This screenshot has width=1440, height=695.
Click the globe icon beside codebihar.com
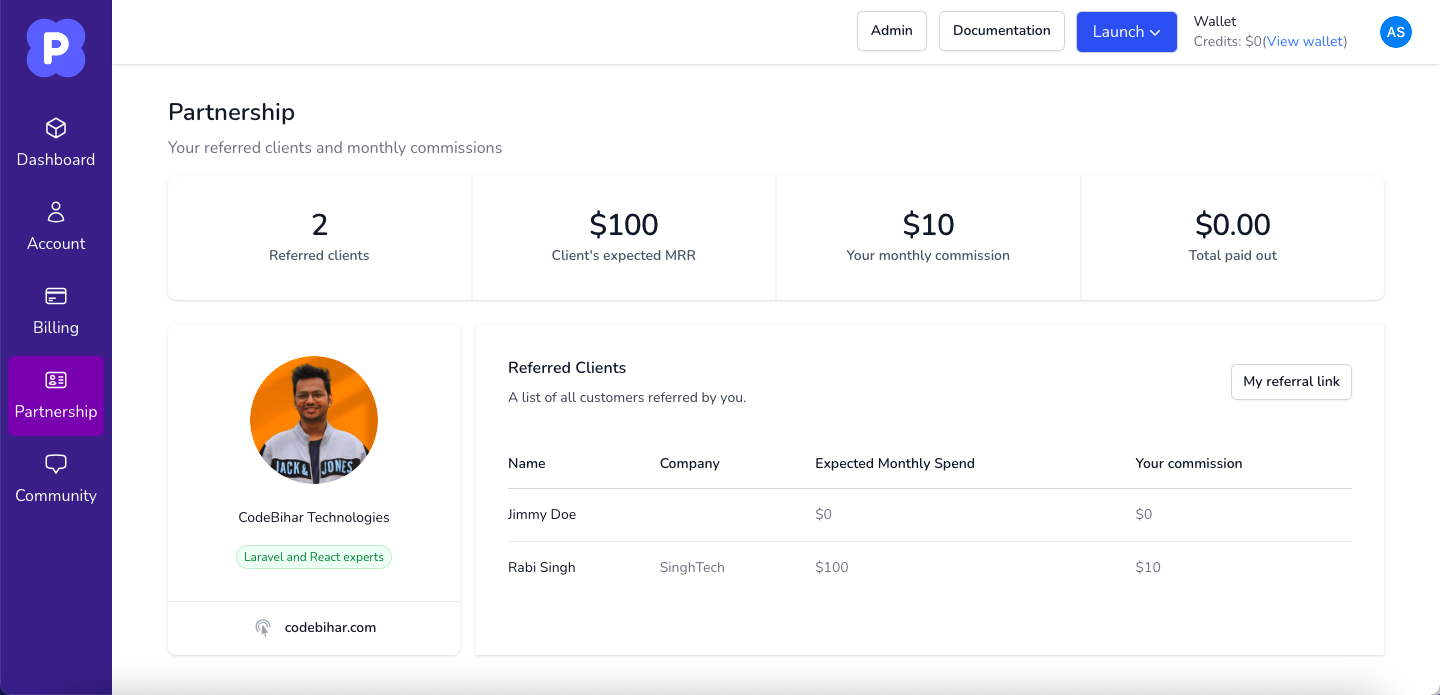(x=263, y=627)
